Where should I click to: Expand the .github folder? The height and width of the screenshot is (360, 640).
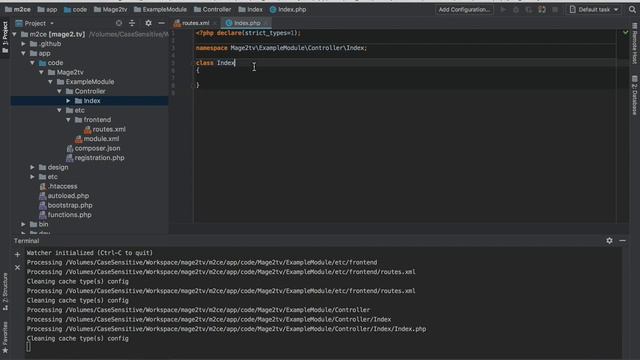pyautogui.click(x=24, y=44)
